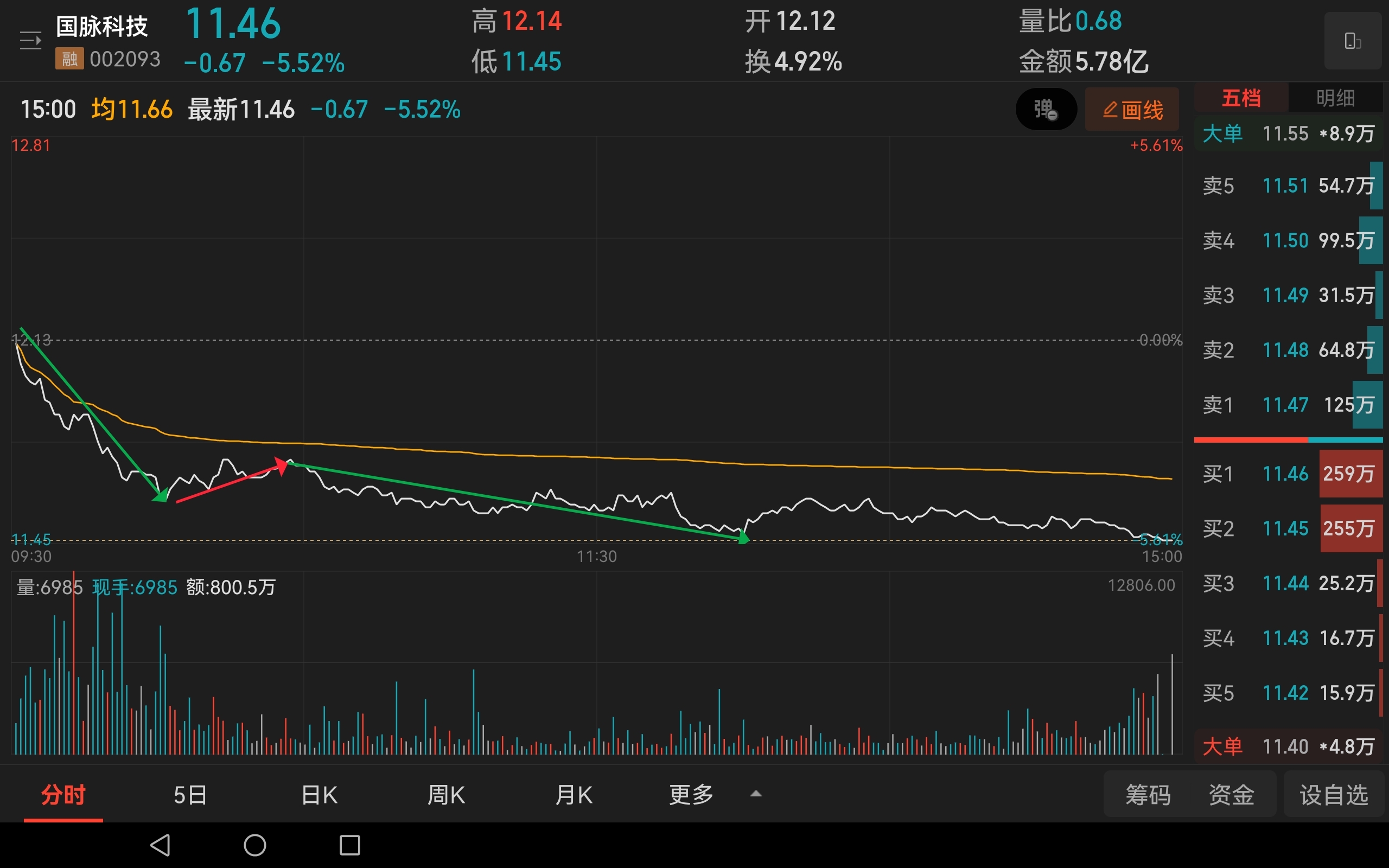Expand the 更多 more periods dropdown

[x=691, y=795]
